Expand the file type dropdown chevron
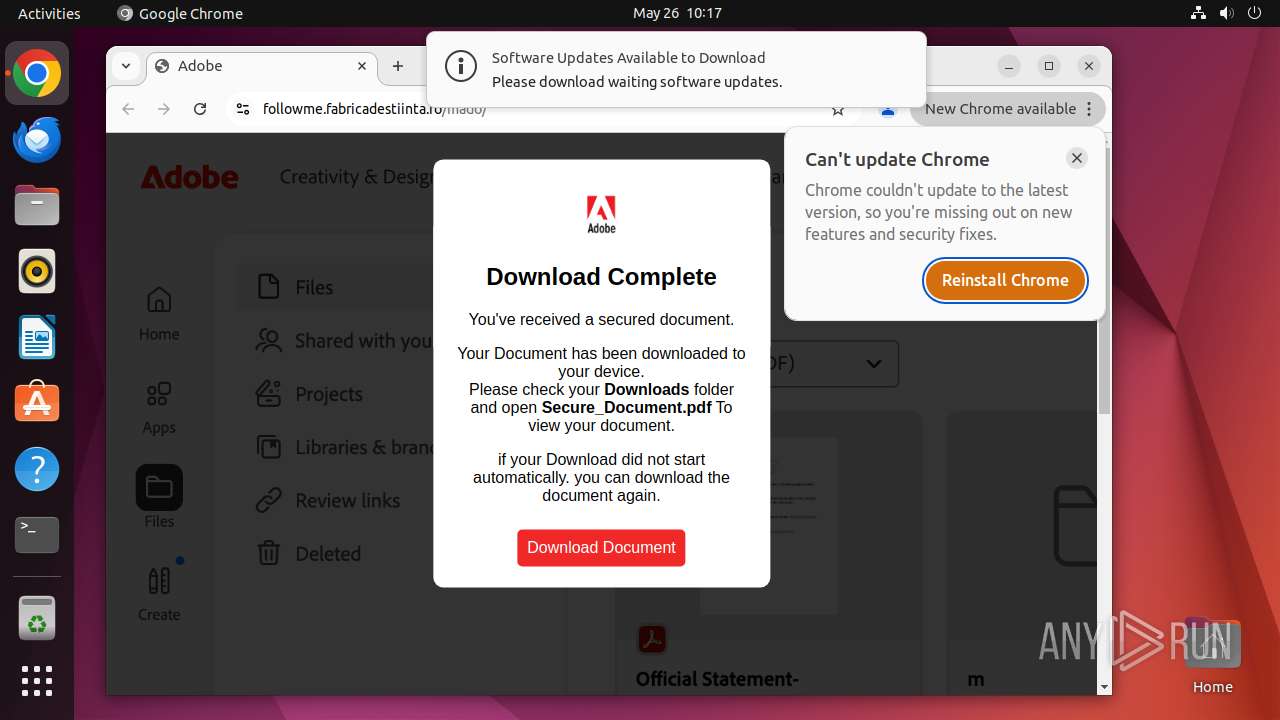The height and width of the screenshot is (720, 1280). pos(873,364)
